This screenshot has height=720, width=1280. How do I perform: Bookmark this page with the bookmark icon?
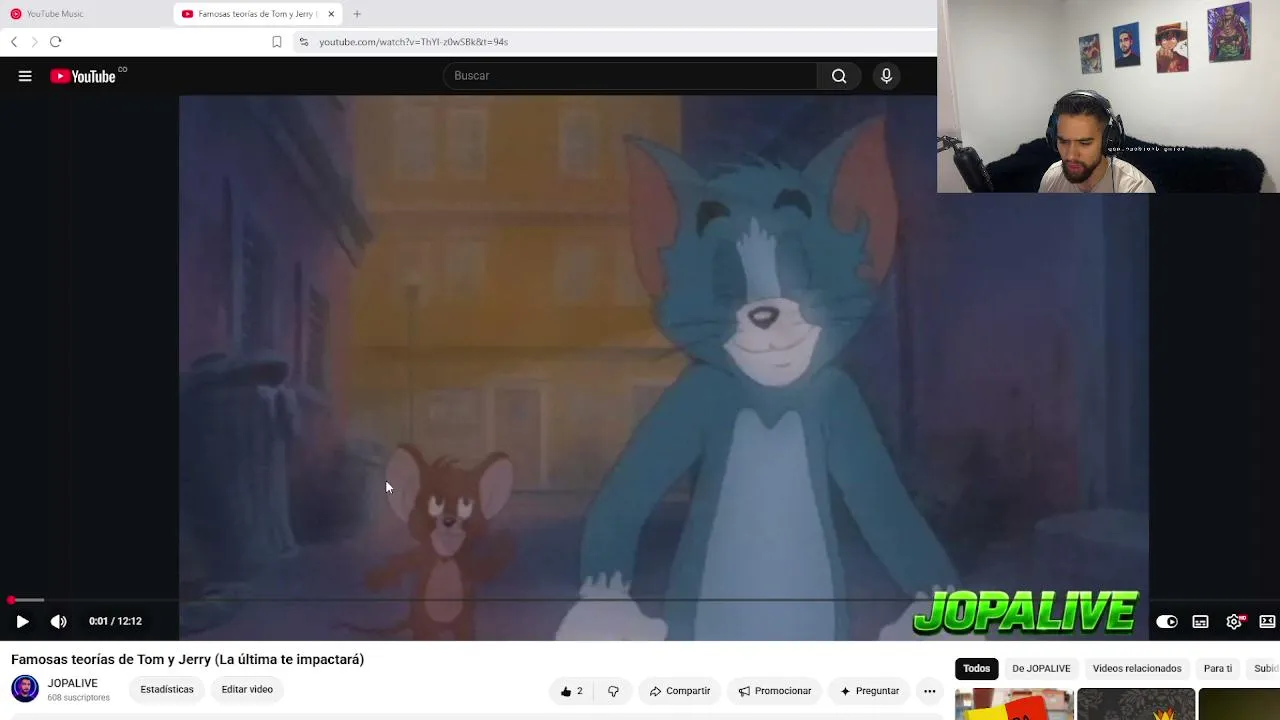277,42
